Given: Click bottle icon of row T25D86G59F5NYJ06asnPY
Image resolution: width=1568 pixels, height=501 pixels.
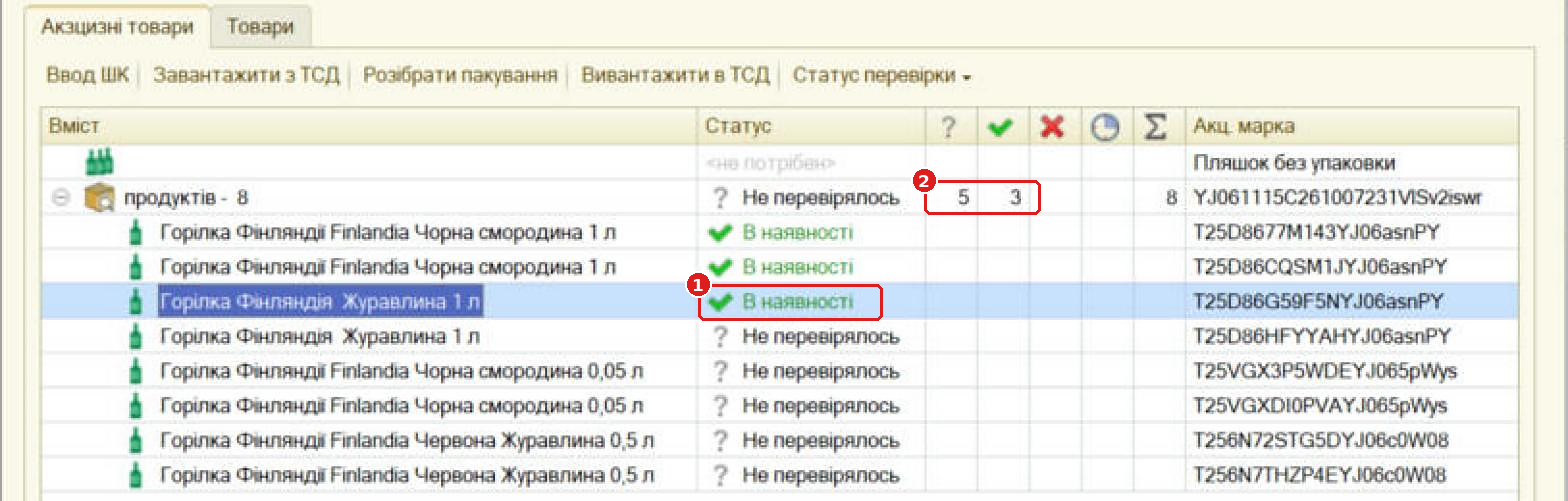Looking at the screenshot, I should 138,302.
